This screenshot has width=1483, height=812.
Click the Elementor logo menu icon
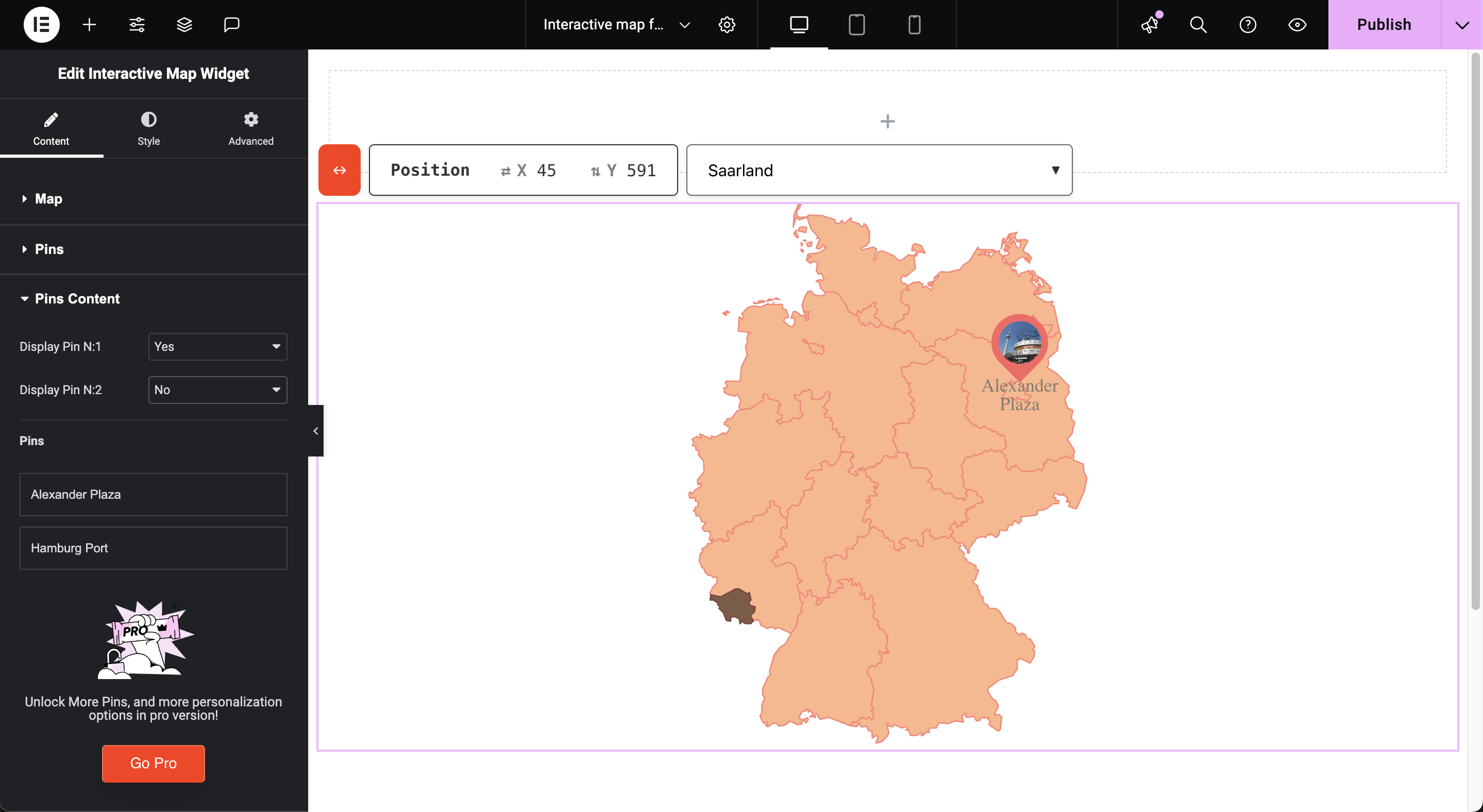pyautogui.click(x=41, y=25)
